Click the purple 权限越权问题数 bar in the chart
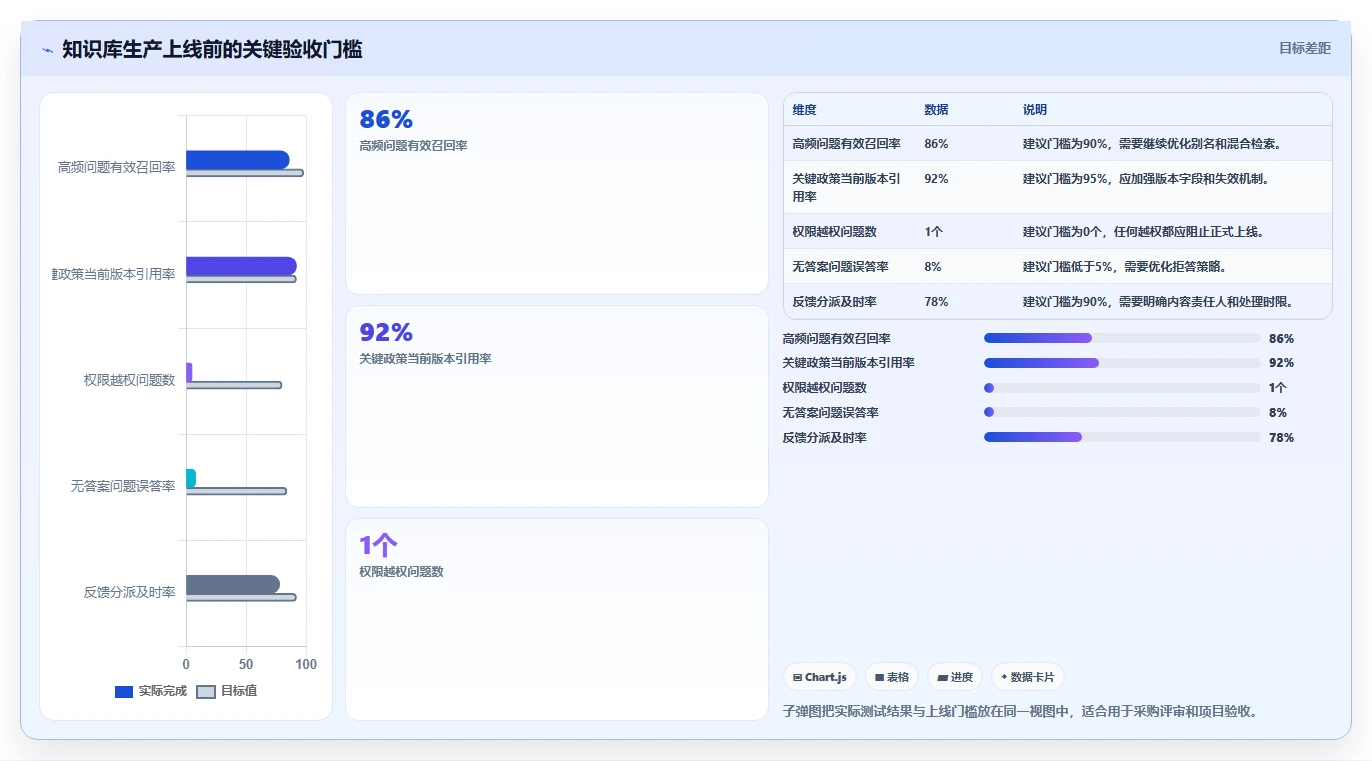The width and height of the screenshot is (1372, 761). click(189, 372)
